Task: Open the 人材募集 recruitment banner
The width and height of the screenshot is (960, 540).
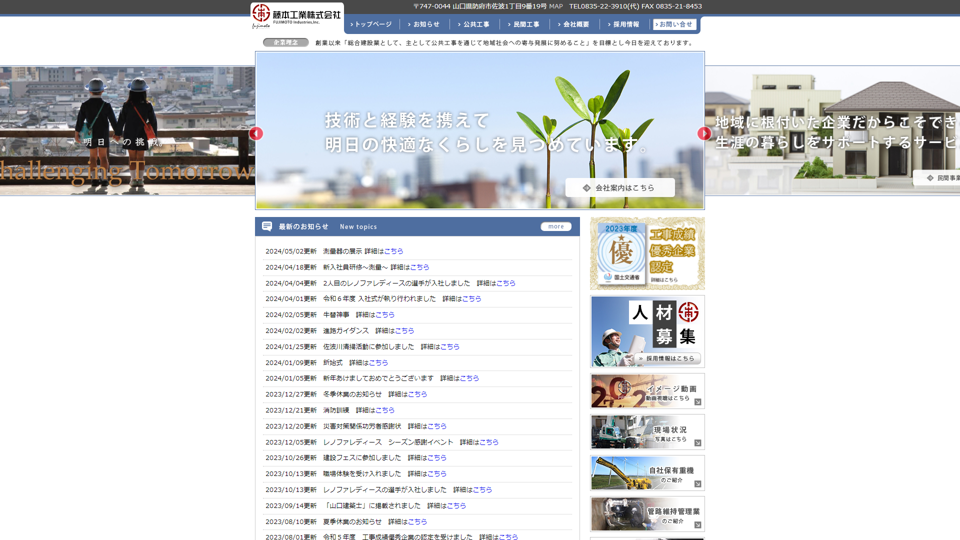Action: pyautogui.click(x=647, y=331)
